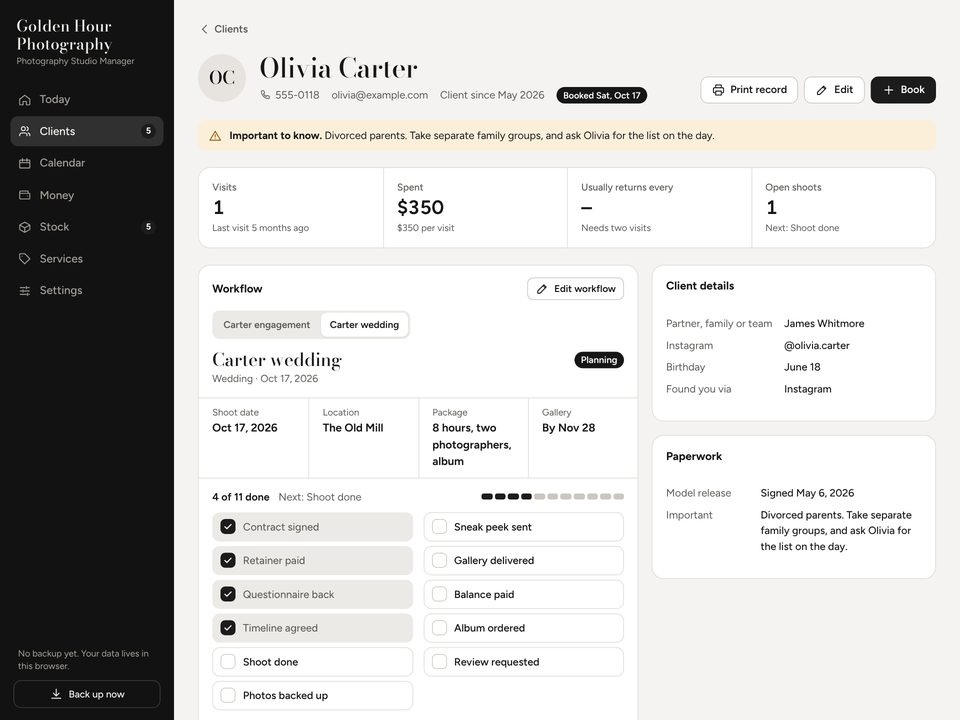This screenshot has width=960, height=720.
Task: Uncheck Questionnaire back
Action: click(x=228, y=594)
